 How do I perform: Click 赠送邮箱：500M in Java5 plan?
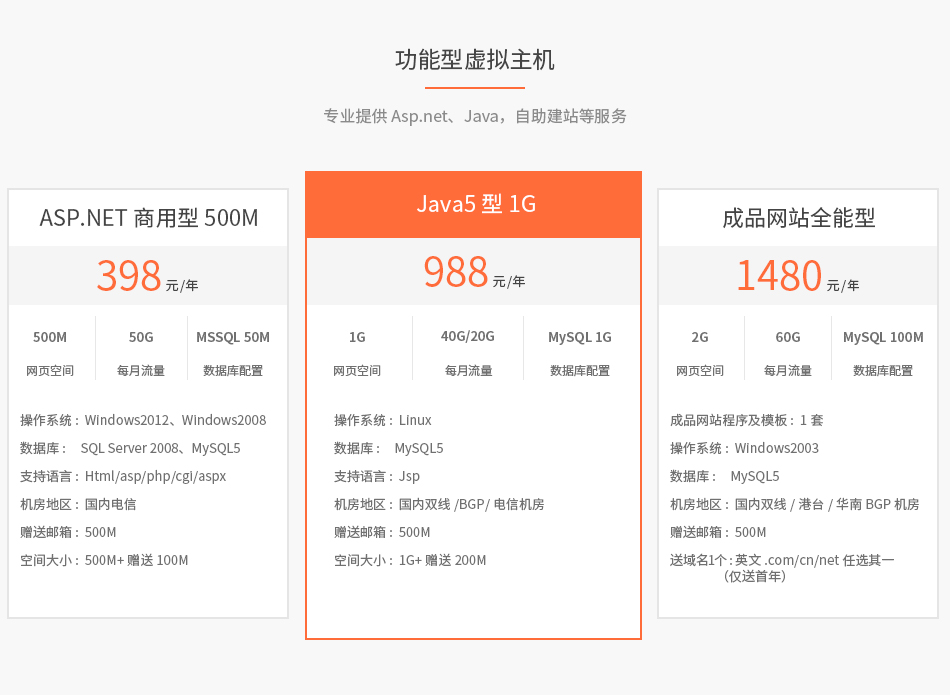(x=382, y=532)
